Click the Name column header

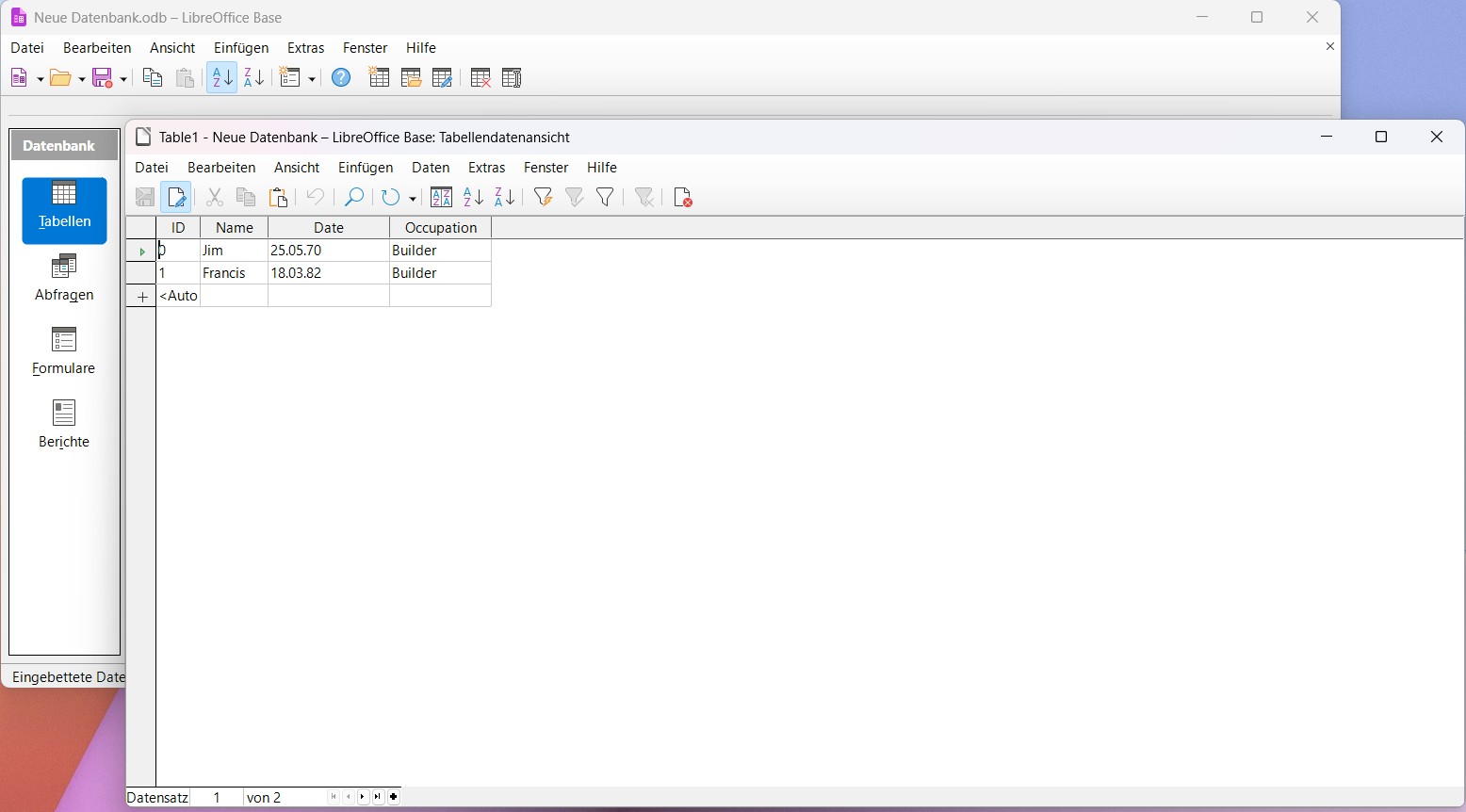[235, 228]
